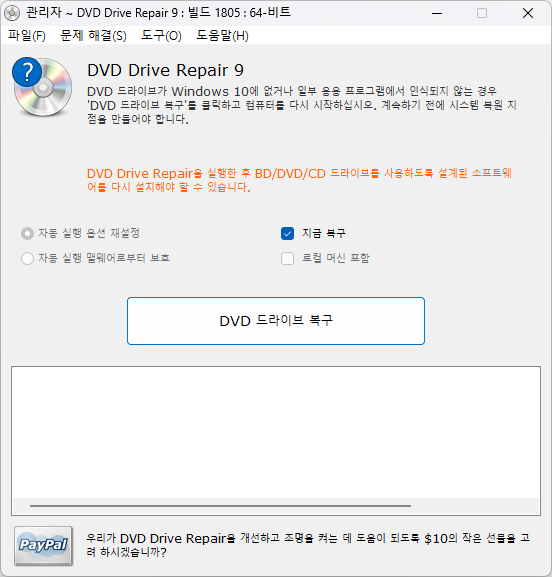552x577 pixels.
Task: Open the 문제 해결(S) menu
Action: (x=93, y=36)
